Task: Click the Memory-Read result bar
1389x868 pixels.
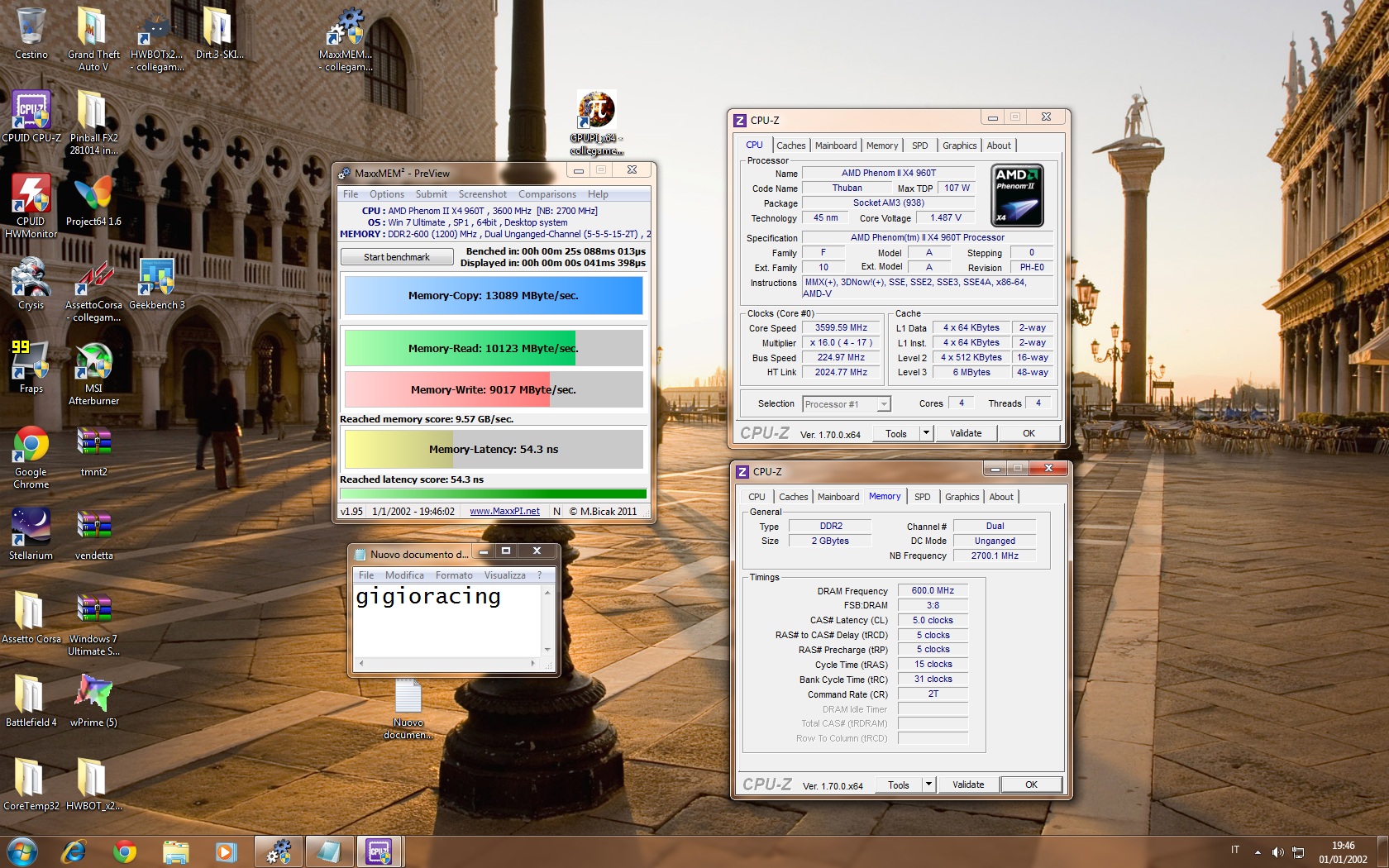Action: pyautogui.click(x=494, y=348)
